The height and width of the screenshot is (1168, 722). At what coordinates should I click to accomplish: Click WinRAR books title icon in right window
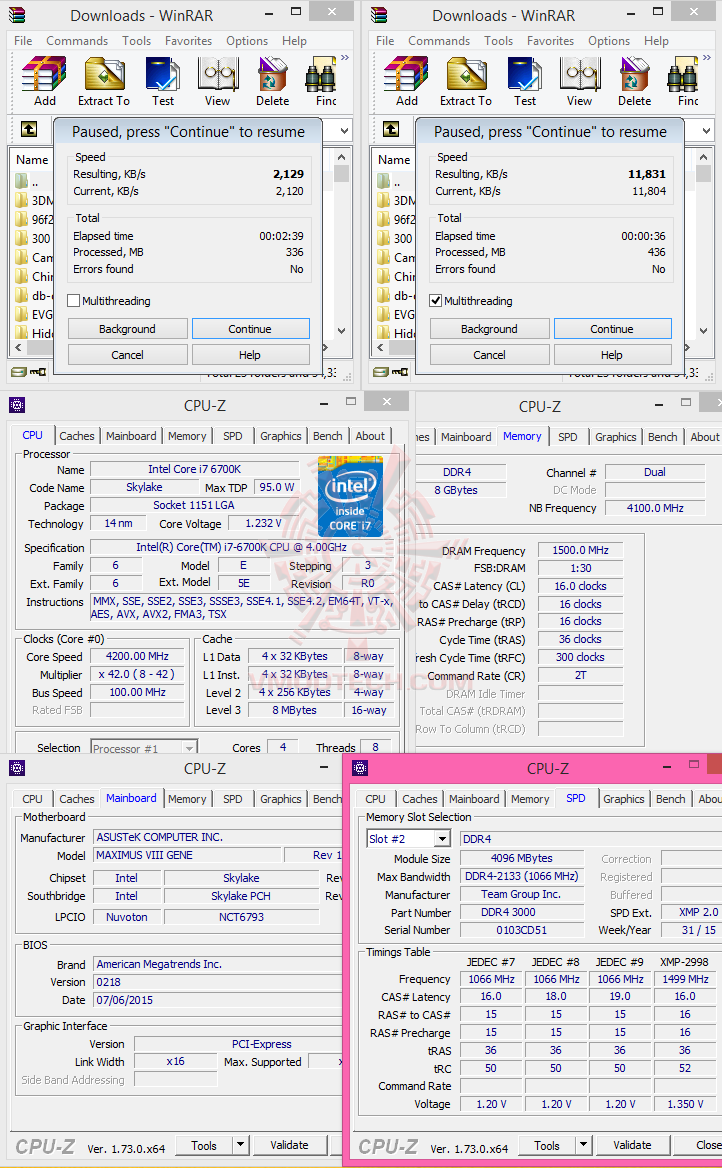pyautogui.click(x=379, y=14)
